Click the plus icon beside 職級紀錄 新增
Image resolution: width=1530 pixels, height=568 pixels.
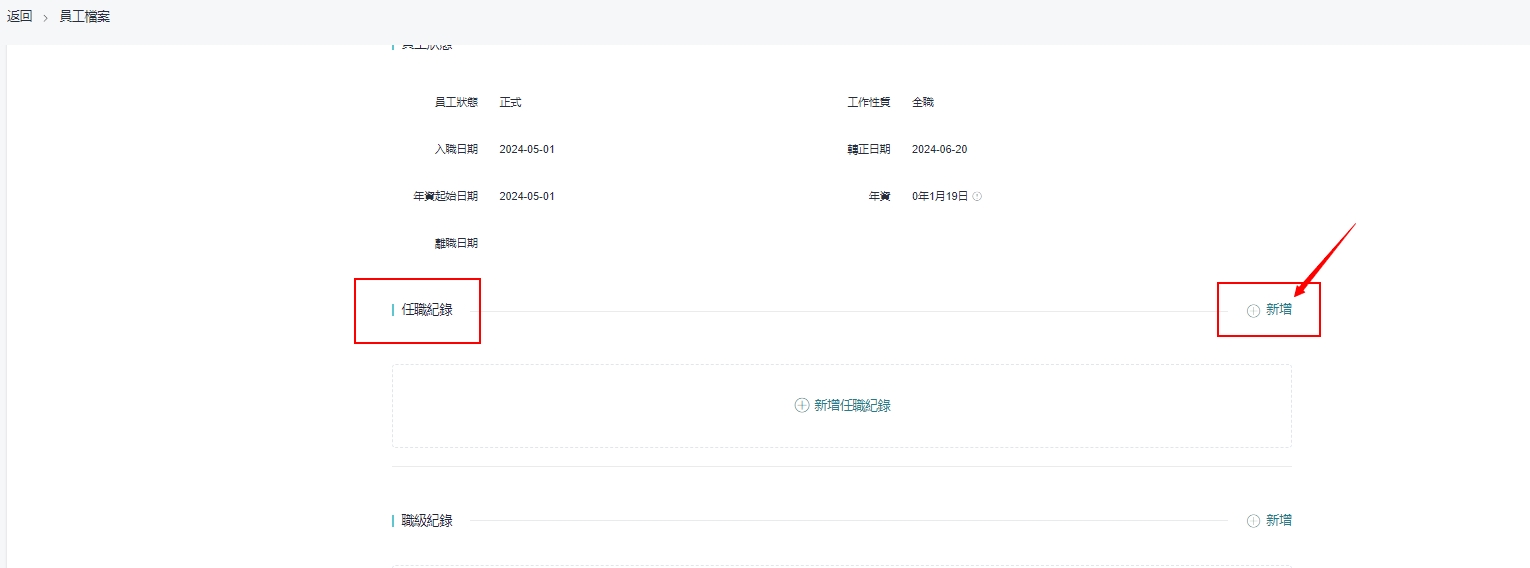[x=1253, y=521]
